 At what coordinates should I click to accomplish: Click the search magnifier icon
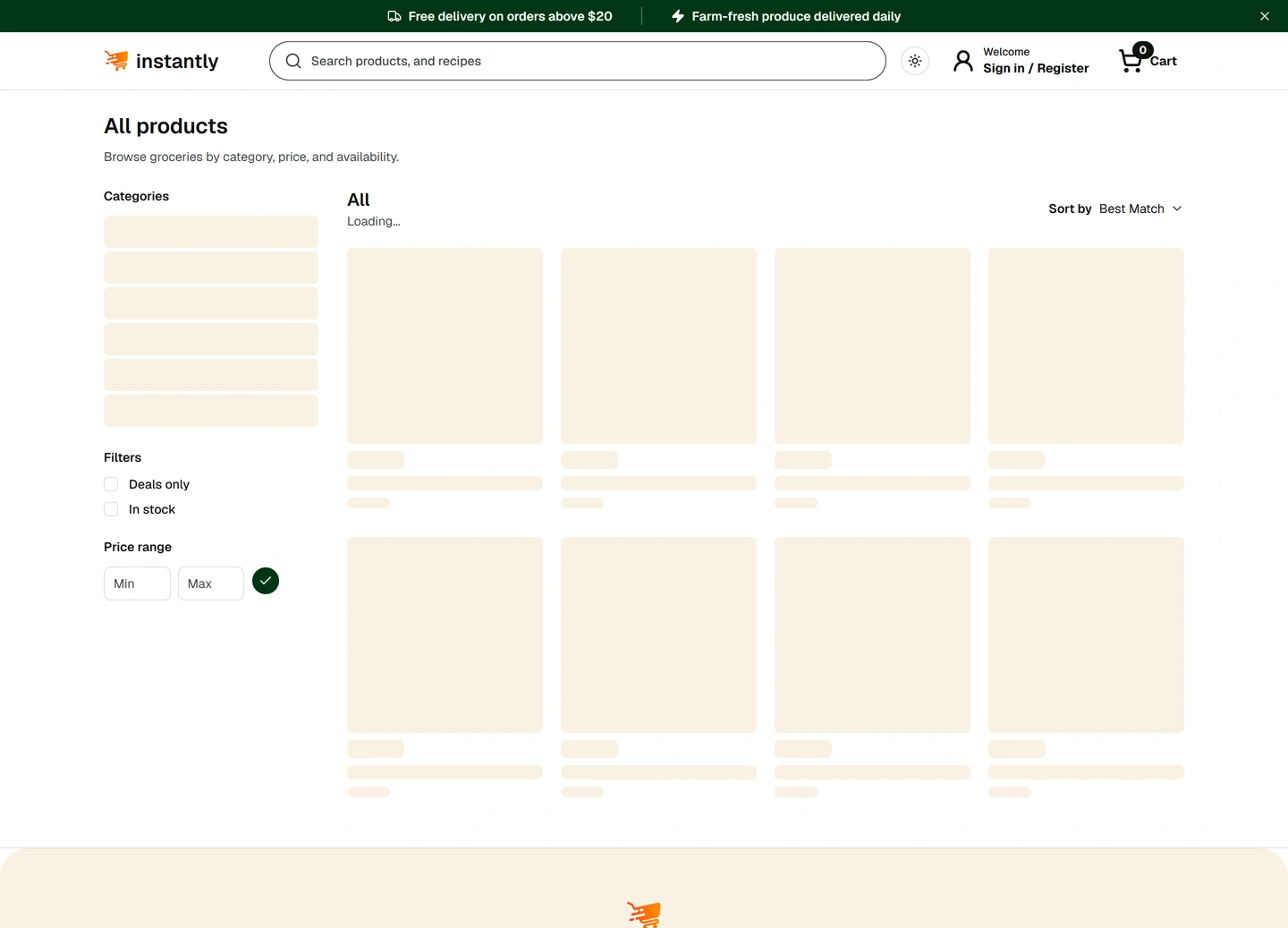coord(293,61)
